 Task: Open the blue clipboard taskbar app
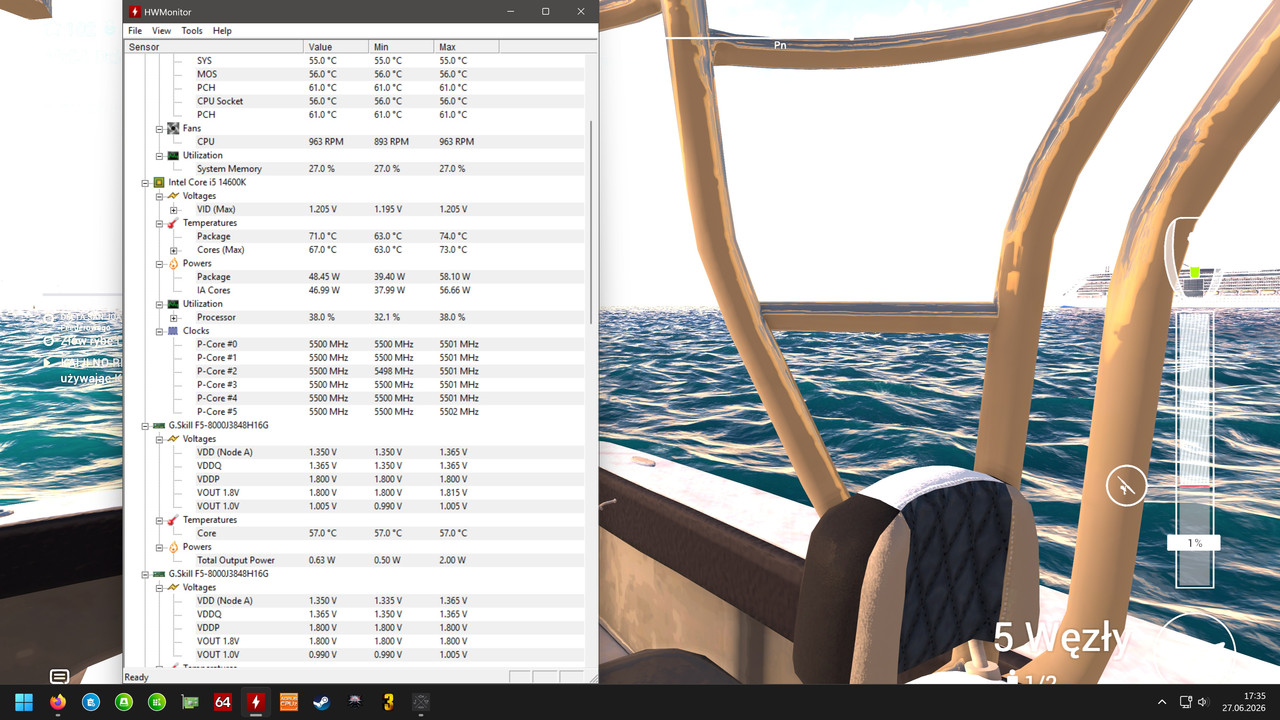click(90, 702)
